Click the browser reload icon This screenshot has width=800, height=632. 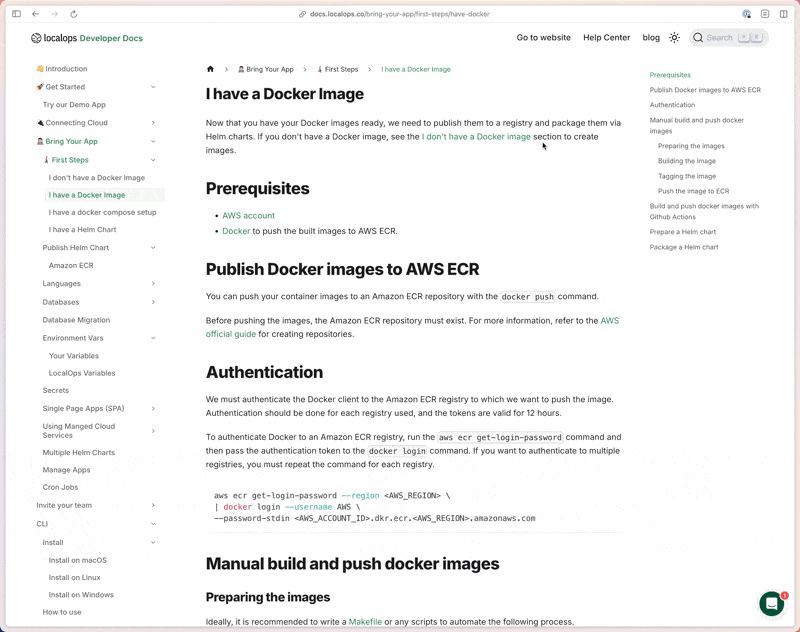click(73, 14)
